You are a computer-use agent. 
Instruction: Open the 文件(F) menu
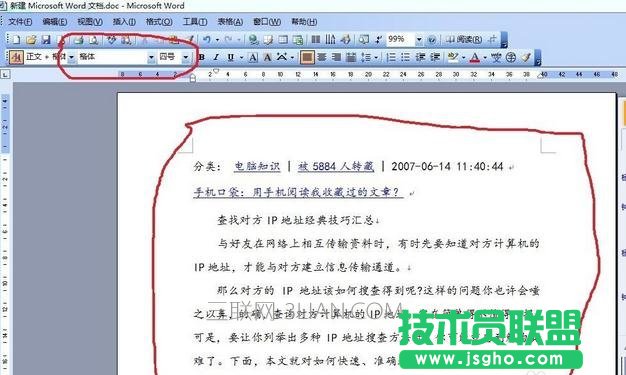pyautogui.click(x=20, y=22)
